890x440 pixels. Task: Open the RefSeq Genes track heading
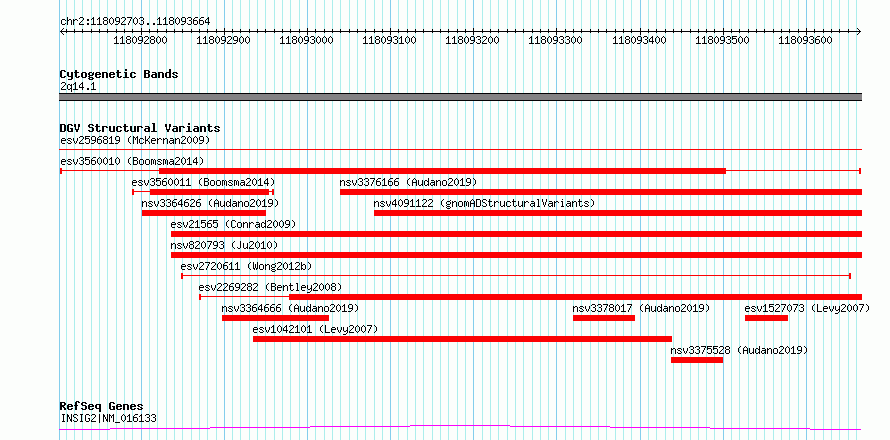(x=101, y=407)
